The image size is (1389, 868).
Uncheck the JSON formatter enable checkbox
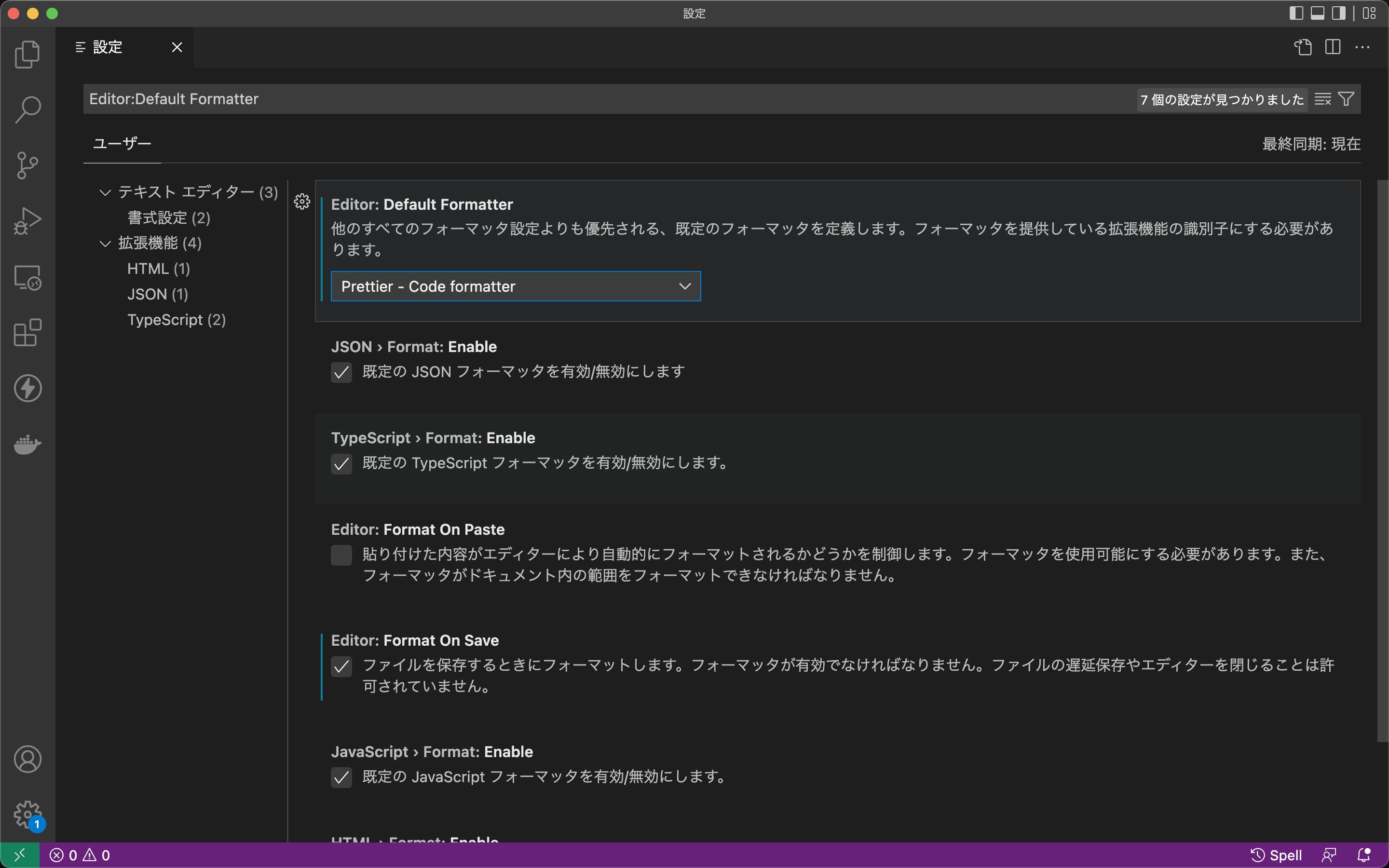(341, 372)
